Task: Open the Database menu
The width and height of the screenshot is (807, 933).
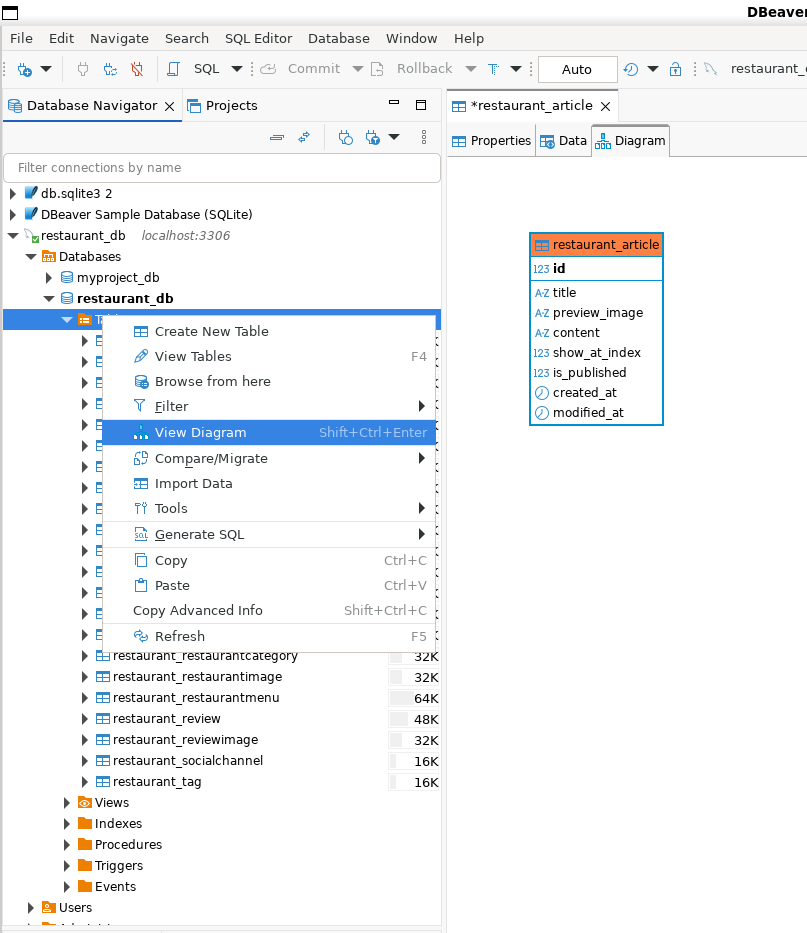Action: click(339, 39)
